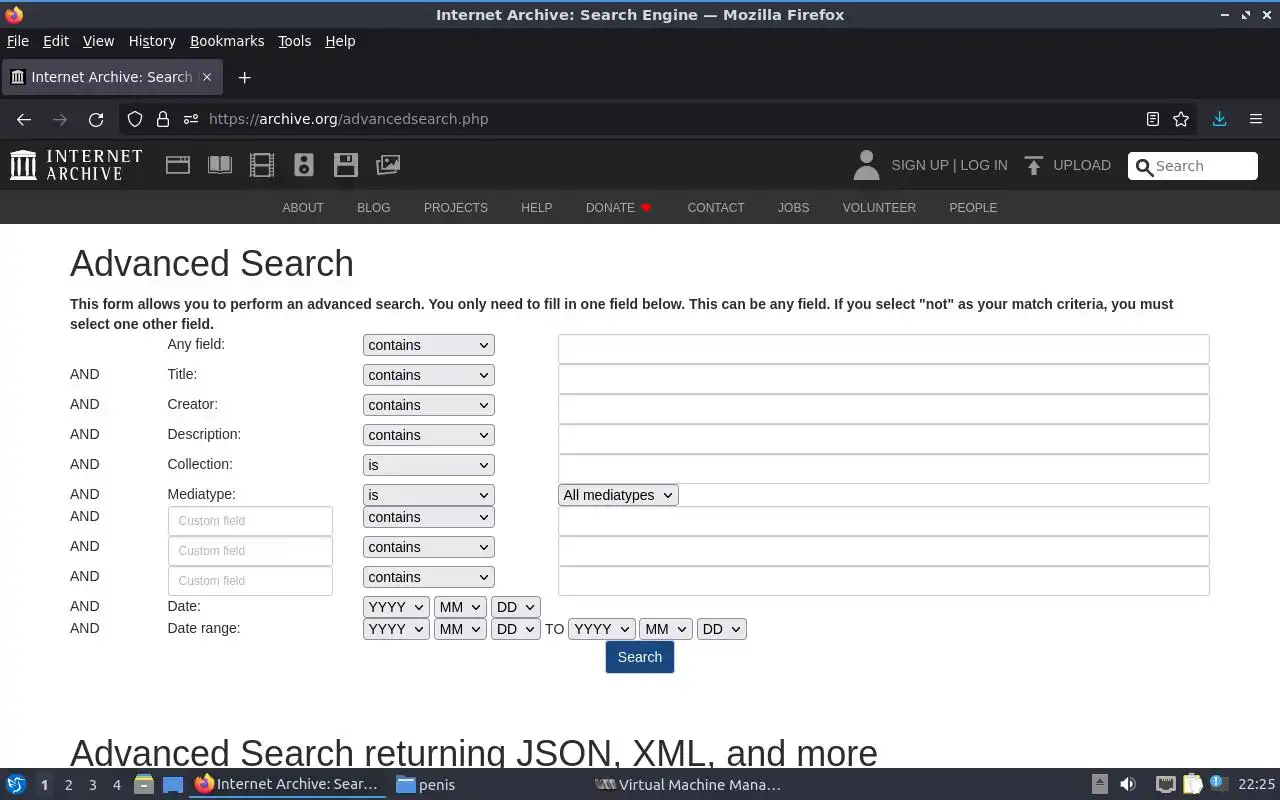The image size is (1280, 800).
Task: Toggle reader view icon
Action: pos(1153,119)
